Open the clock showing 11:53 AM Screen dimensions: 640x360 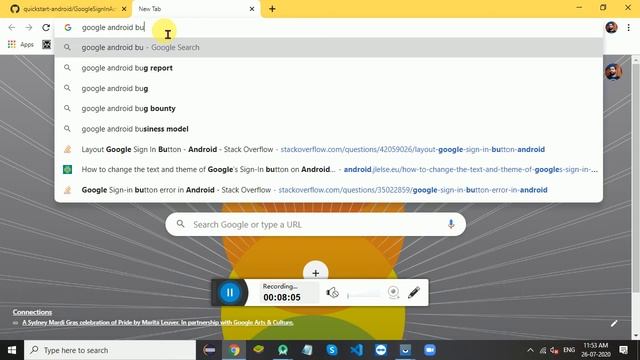point(596,350)
